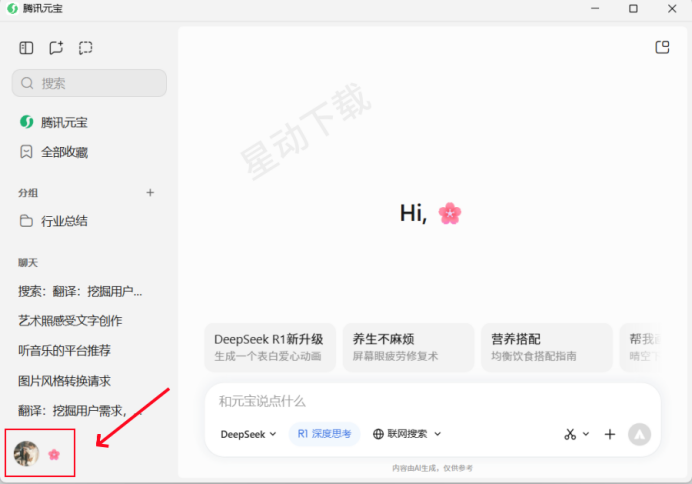Select the 养生不麻烦 suggestion card
The width and height of the screenshot is (692, 484).
(408, 348)
